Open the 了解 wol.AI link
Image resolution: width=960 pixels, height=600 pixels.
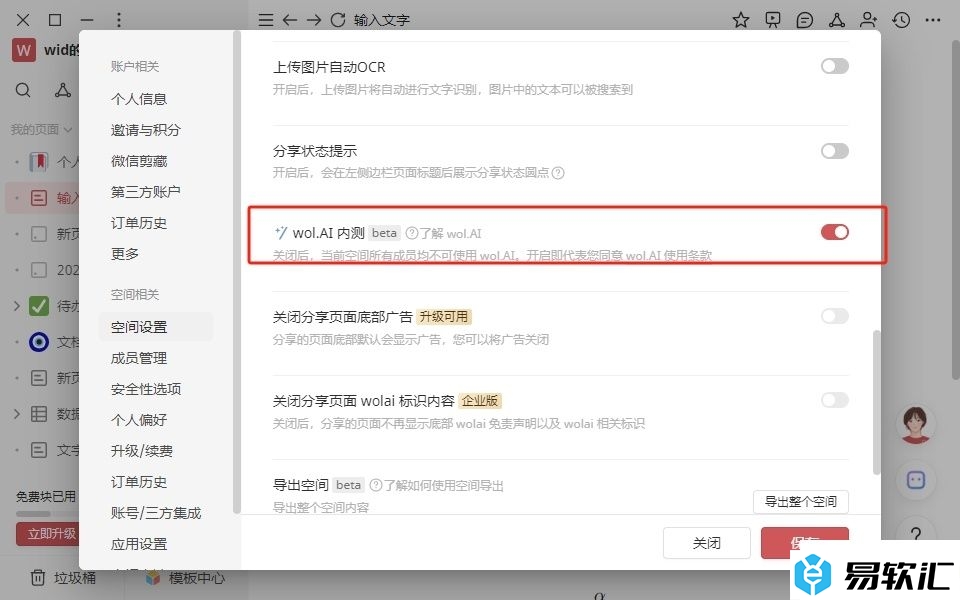(x=451, y=233)
